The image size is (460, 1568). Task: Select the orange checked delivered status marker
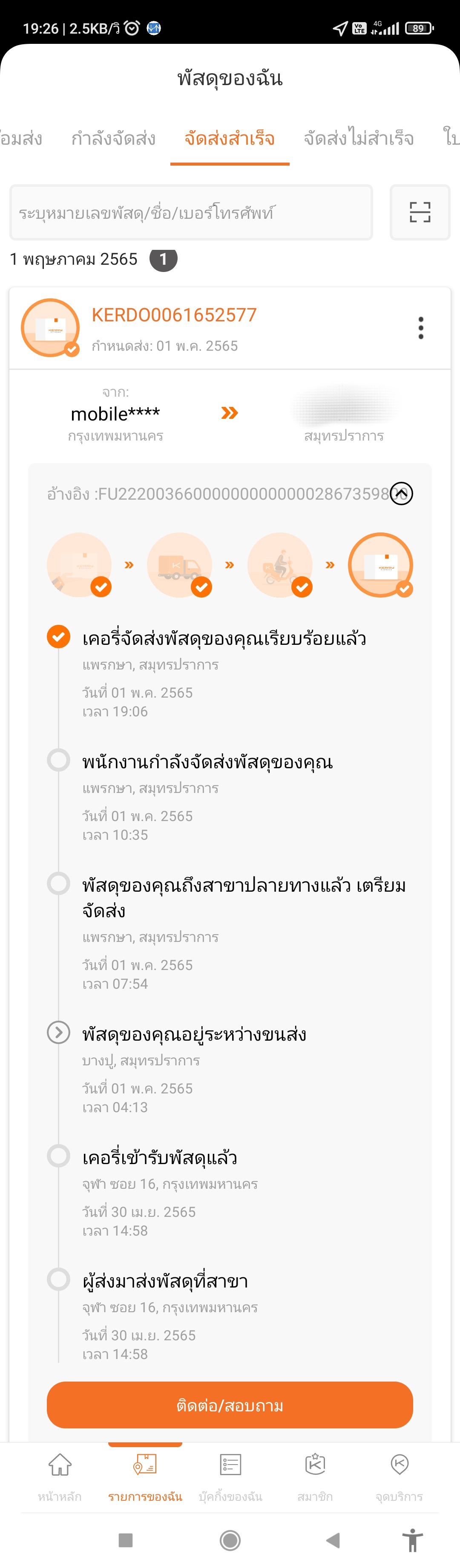[58, 637]
